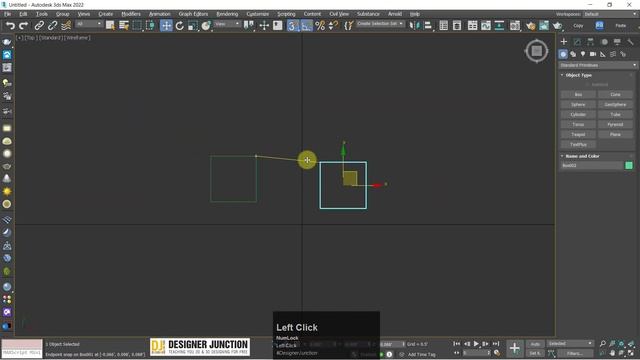Click the Cylinder primitive button
Image resolution: width=640 pixels, height=360 pixels.
pyautogui.click(x=578, y=114)
